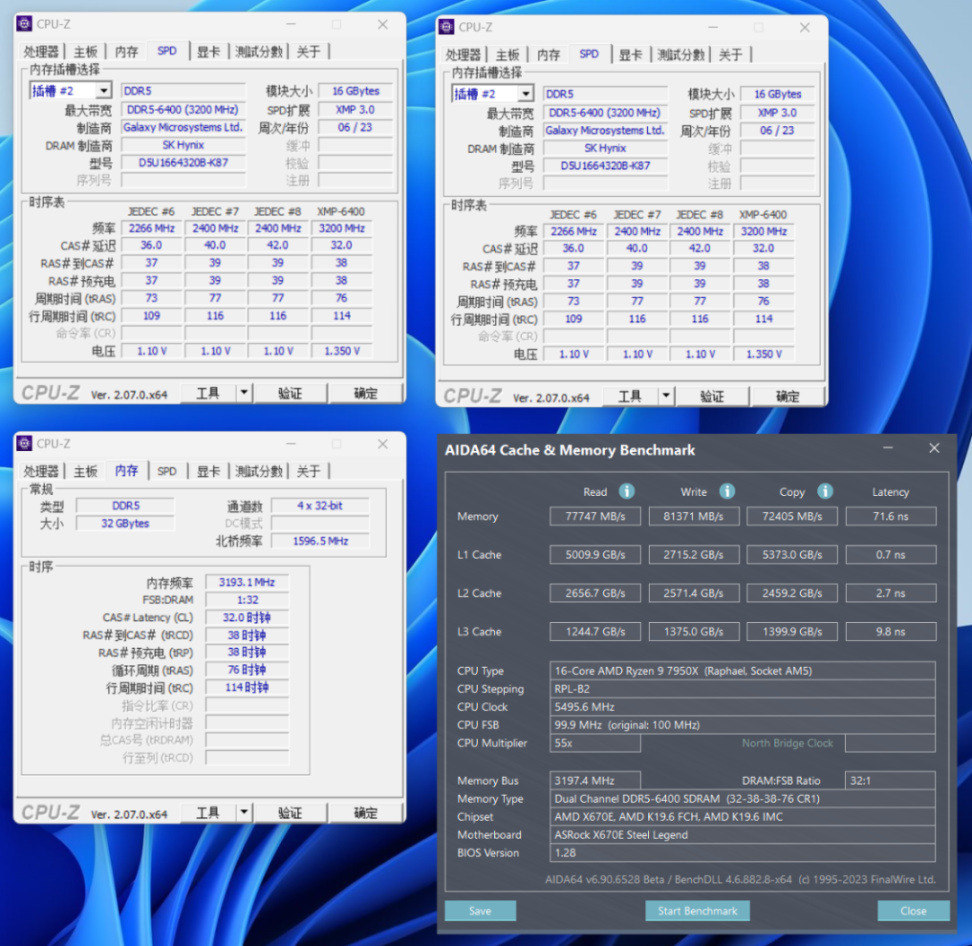Click CPU-Z app icon in top-left window
The image size is (972, 946).
point(24,24)
